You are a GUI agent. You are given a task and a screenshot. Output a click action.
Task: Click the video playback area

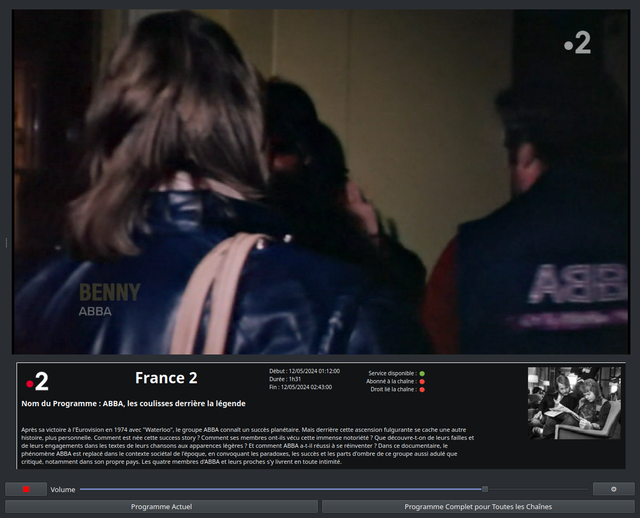point(321,182)
